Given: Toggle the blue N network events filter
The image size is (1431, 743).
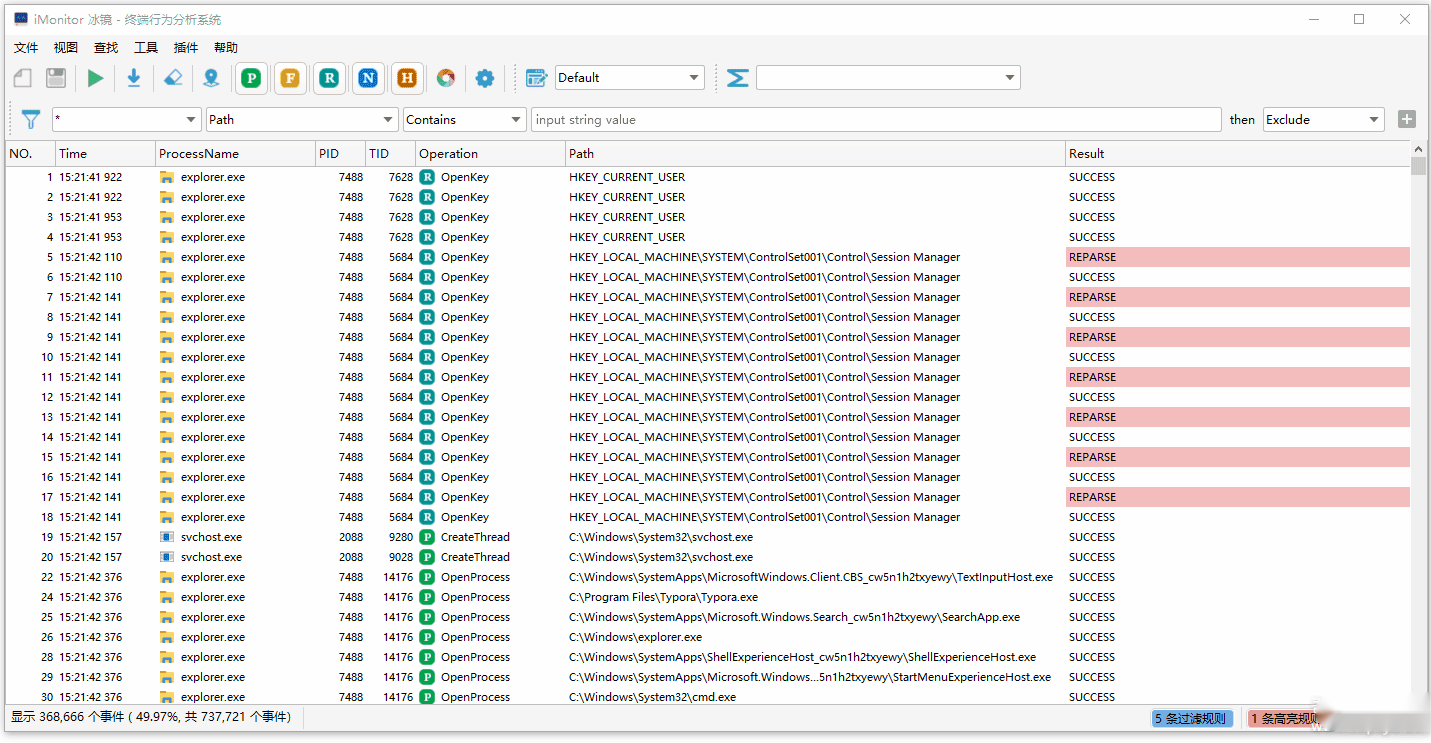Looking at the screenshot, I should (x=368, y=78).
